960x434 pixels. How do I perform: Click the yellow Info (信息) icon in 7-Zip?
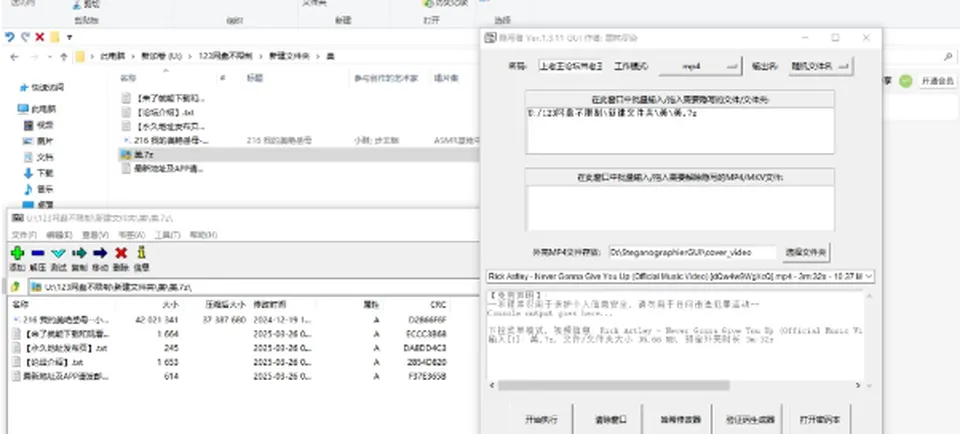141,253
